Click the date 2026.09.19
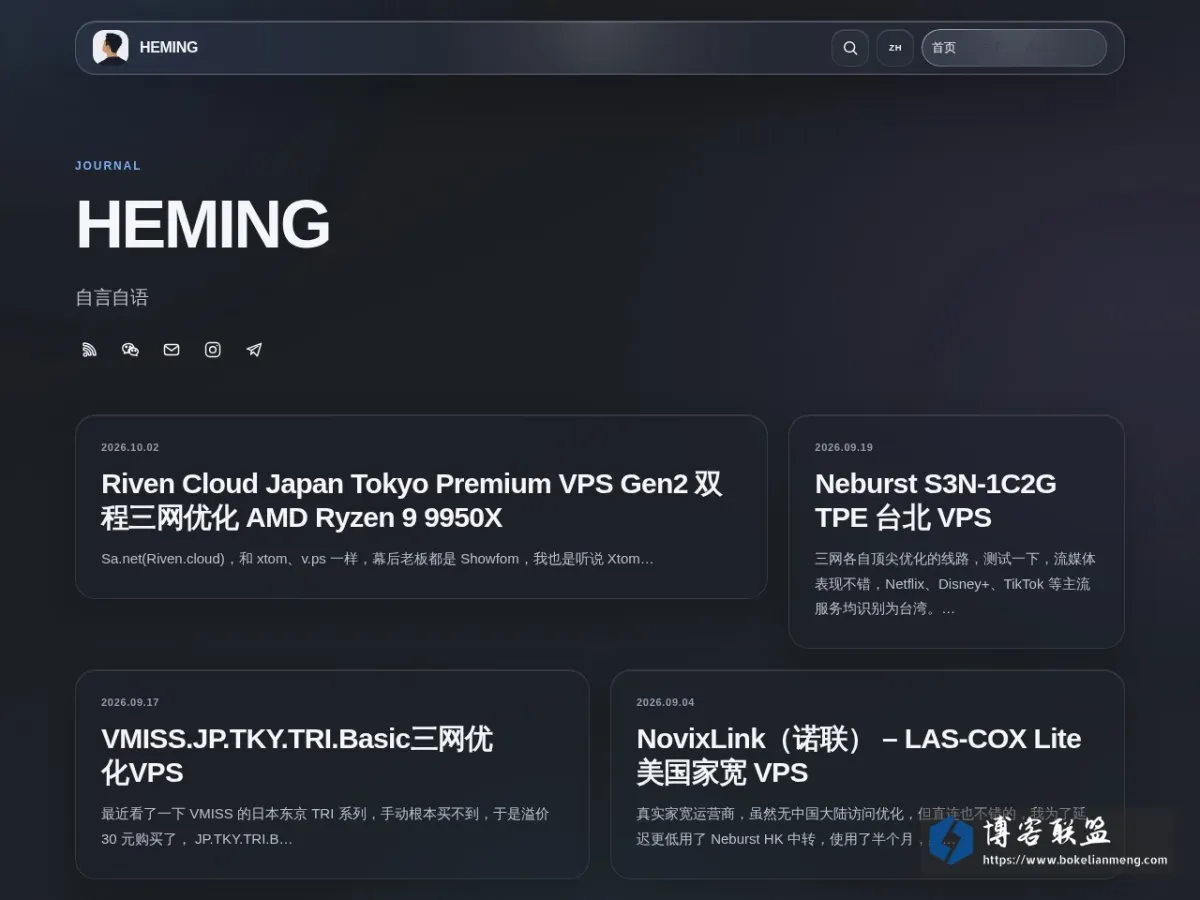 click(x=844, y=447)
